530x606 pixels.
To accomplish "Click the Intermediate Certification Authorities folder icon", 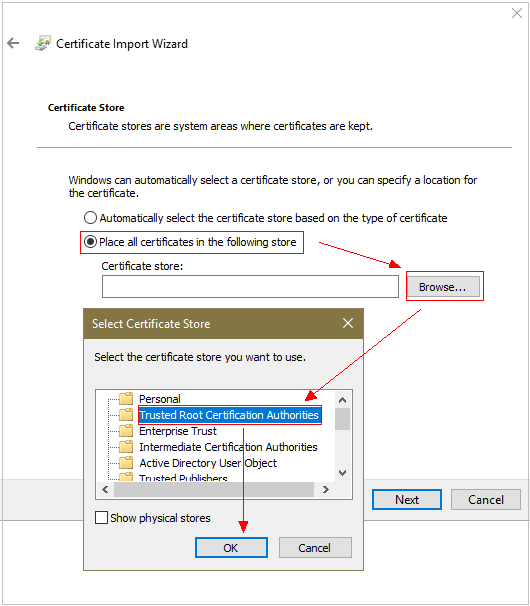I will click(x=126, y=446).
